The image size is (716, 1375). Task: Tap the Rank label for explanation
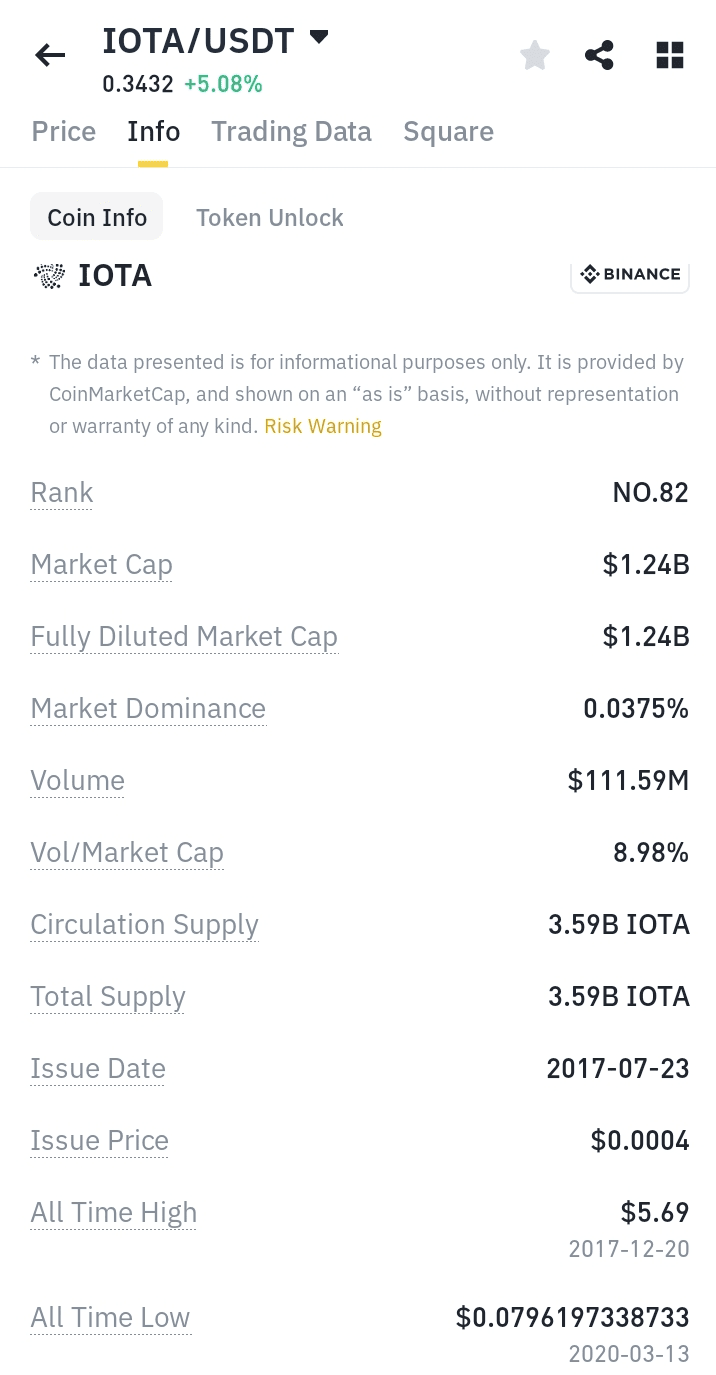62,493
